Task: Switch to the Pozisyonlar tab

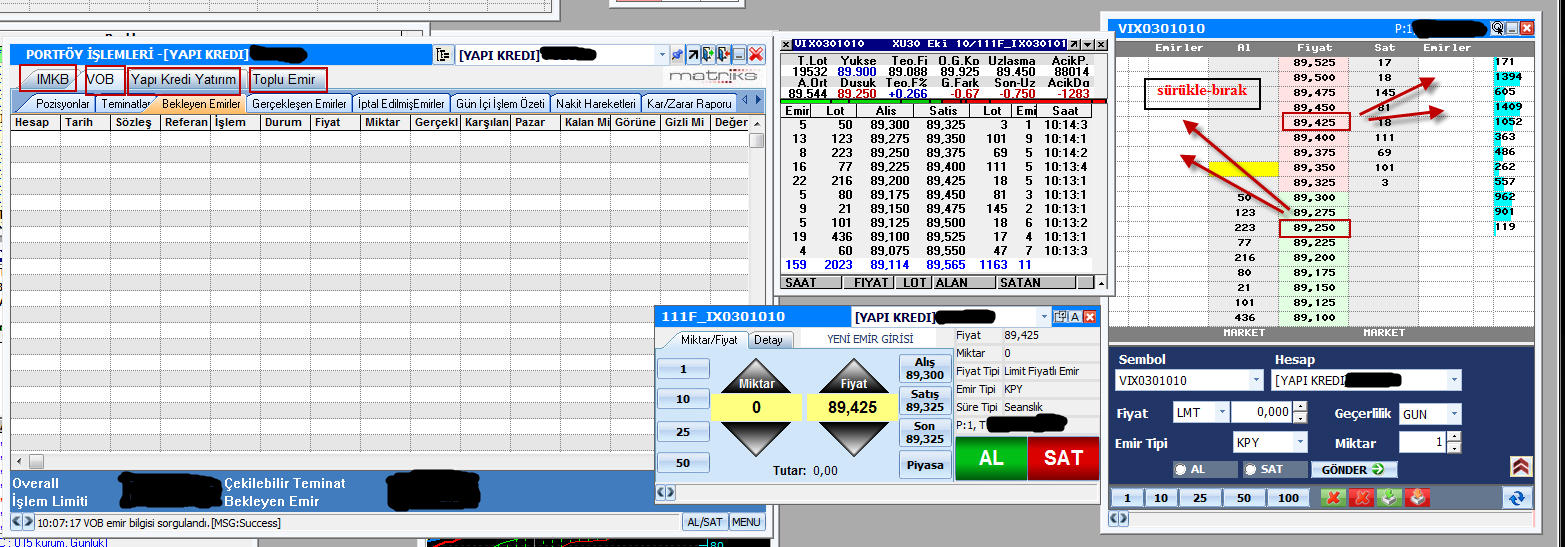Action: (x=62, y=104)
